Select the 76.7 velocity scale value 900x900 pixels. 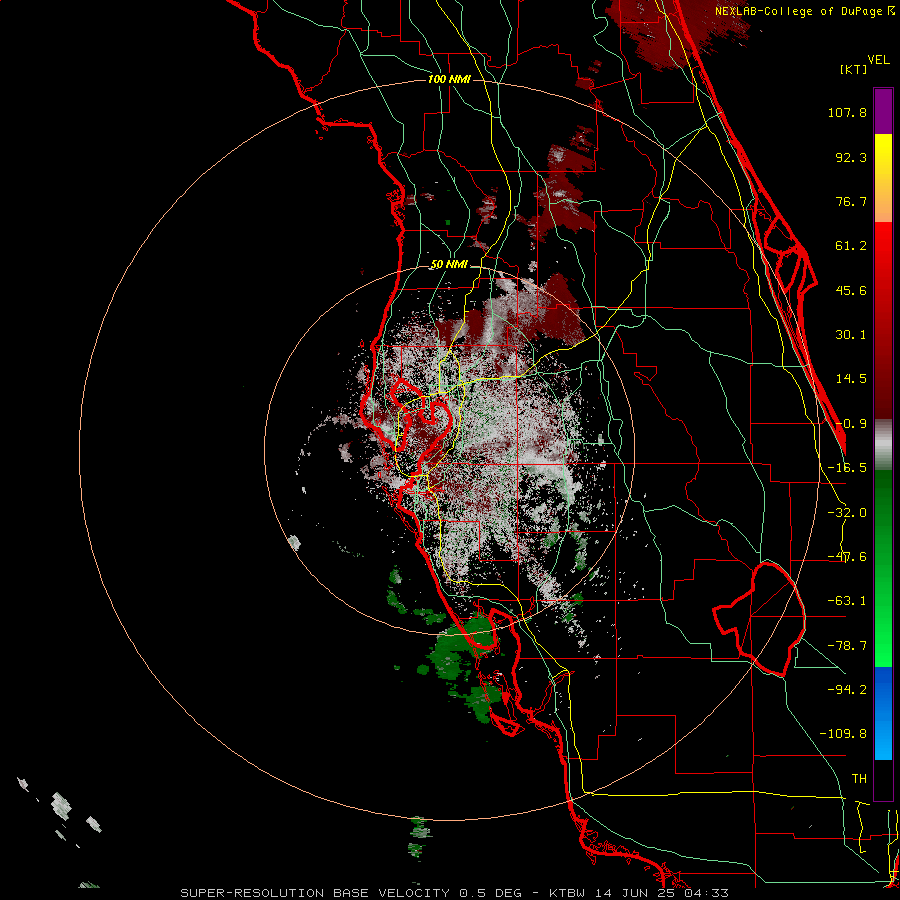point(851,201)
